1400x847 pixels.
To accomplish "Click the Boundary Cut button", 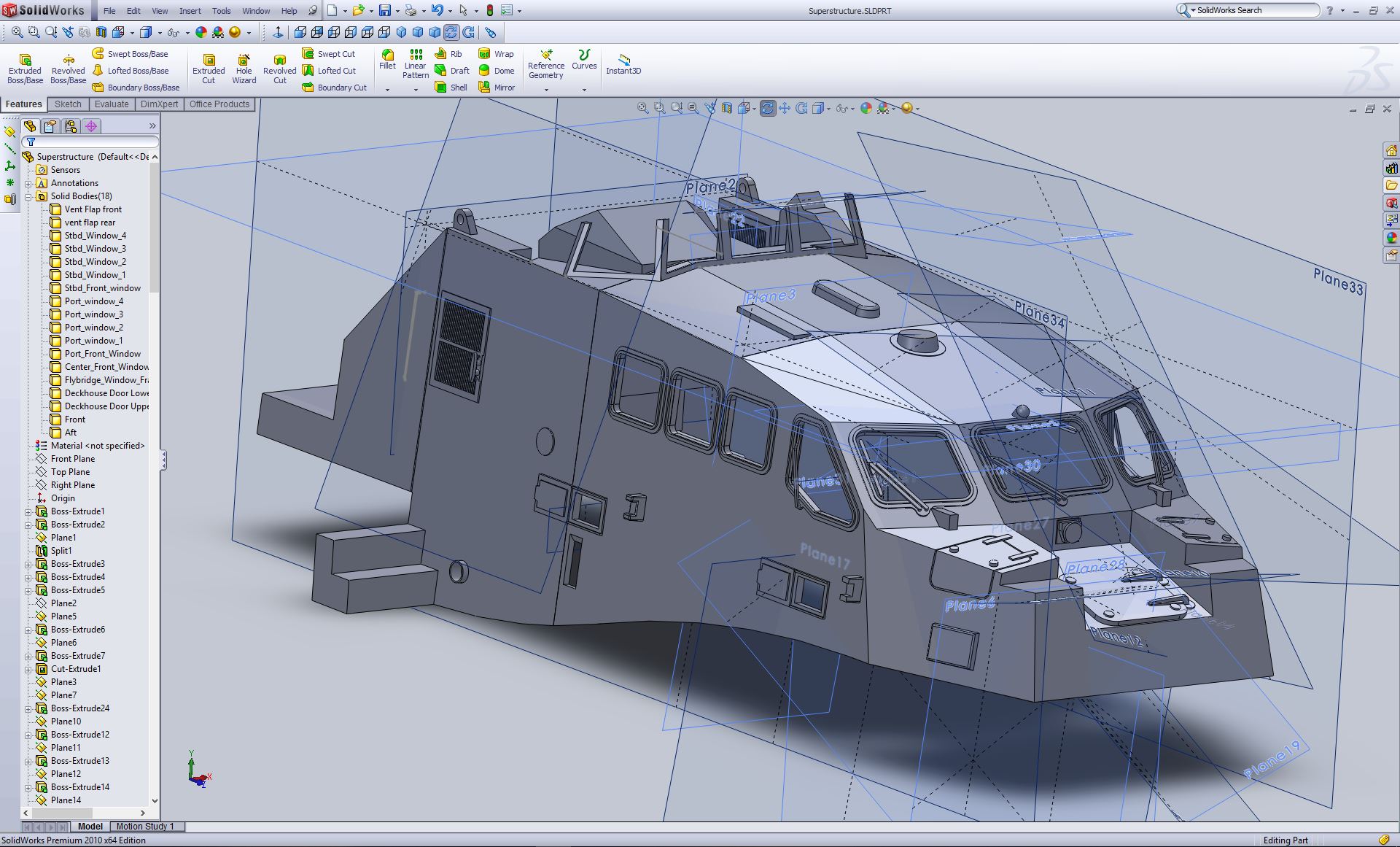I will point(334,88).
